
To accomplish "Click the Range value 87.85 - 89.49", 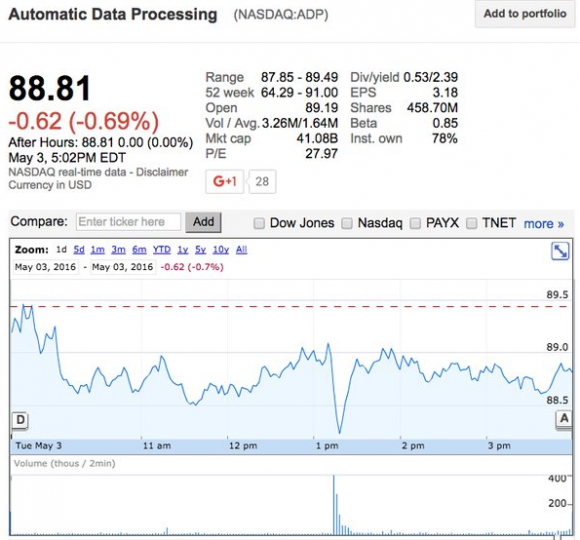I will (299, 77).
